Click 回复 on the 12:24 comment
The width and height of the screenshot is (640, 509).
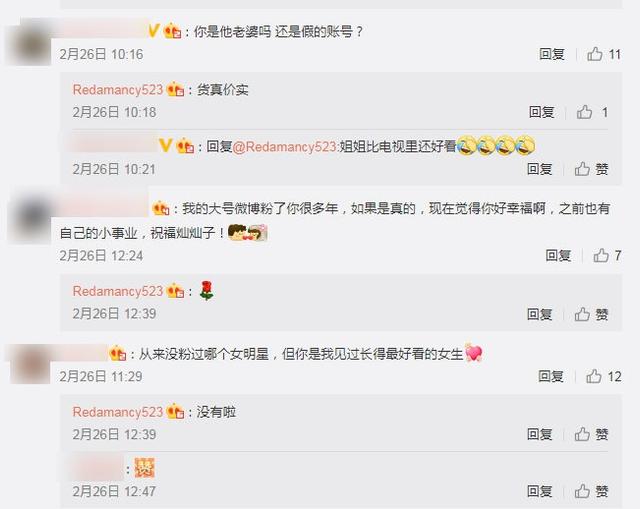tap(558, 256)
